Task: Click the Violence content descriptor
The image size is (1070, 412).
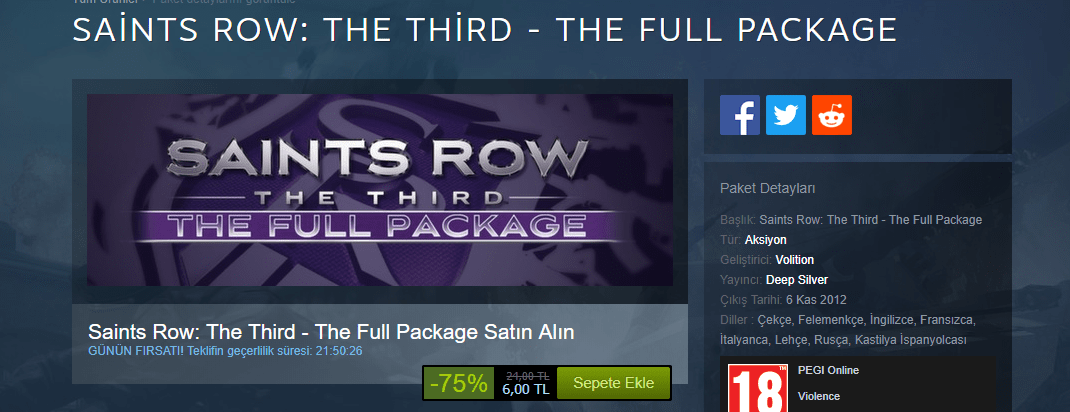Action: [x=819, y=396]
